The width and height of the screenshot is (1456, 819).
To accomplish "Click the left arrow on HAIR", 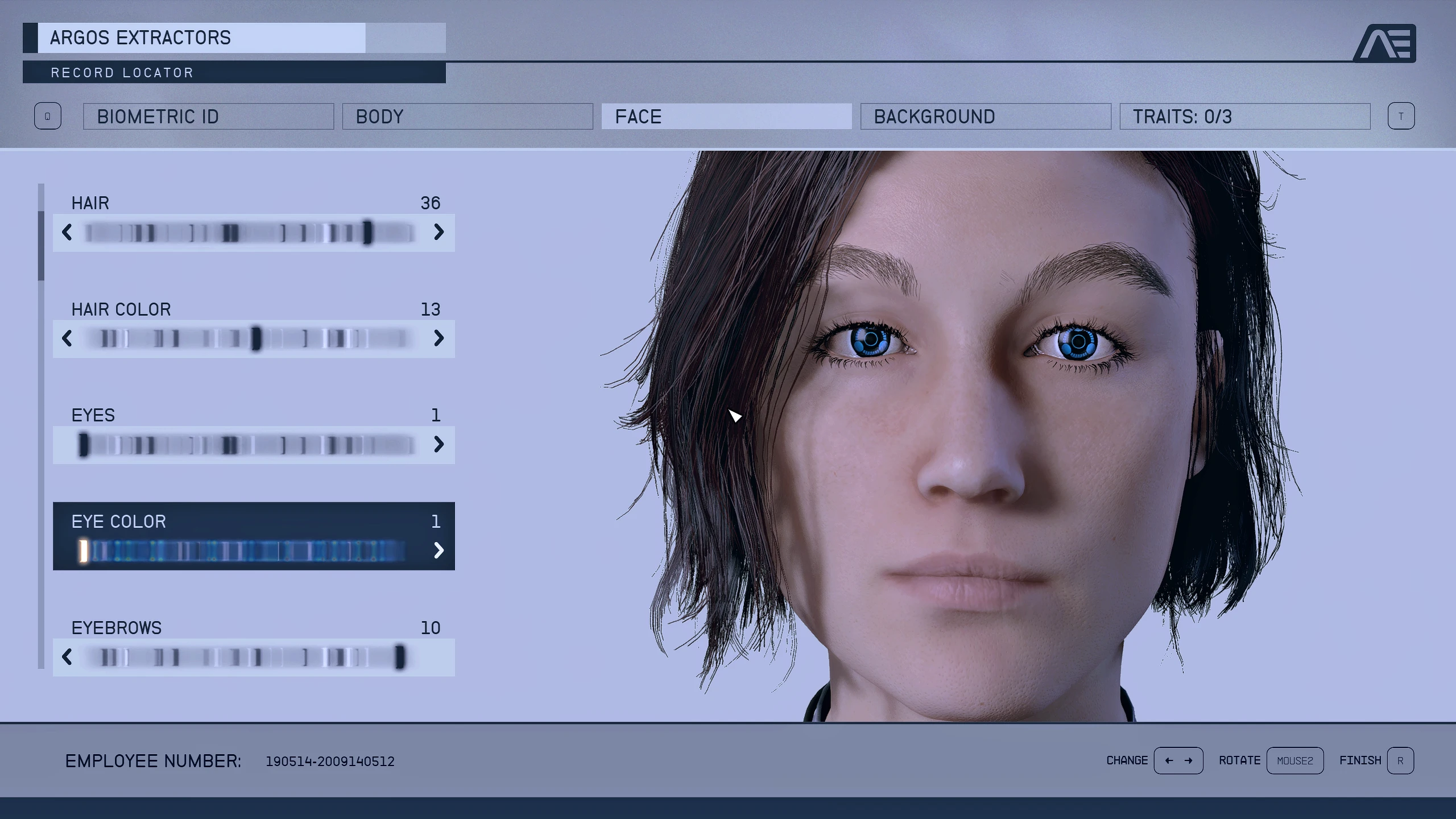I will tap(67, 232).
